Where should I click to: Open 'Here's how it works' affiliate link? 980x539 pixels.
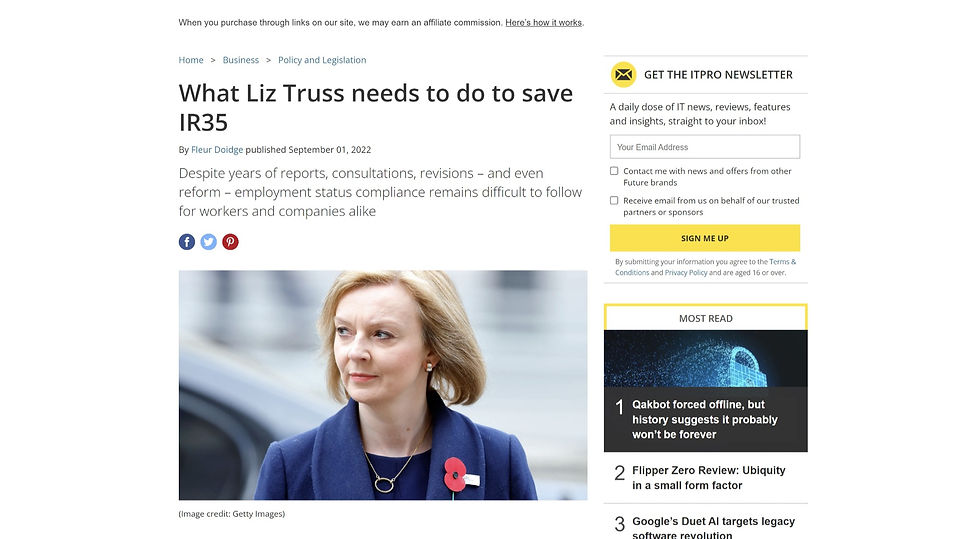544,23
